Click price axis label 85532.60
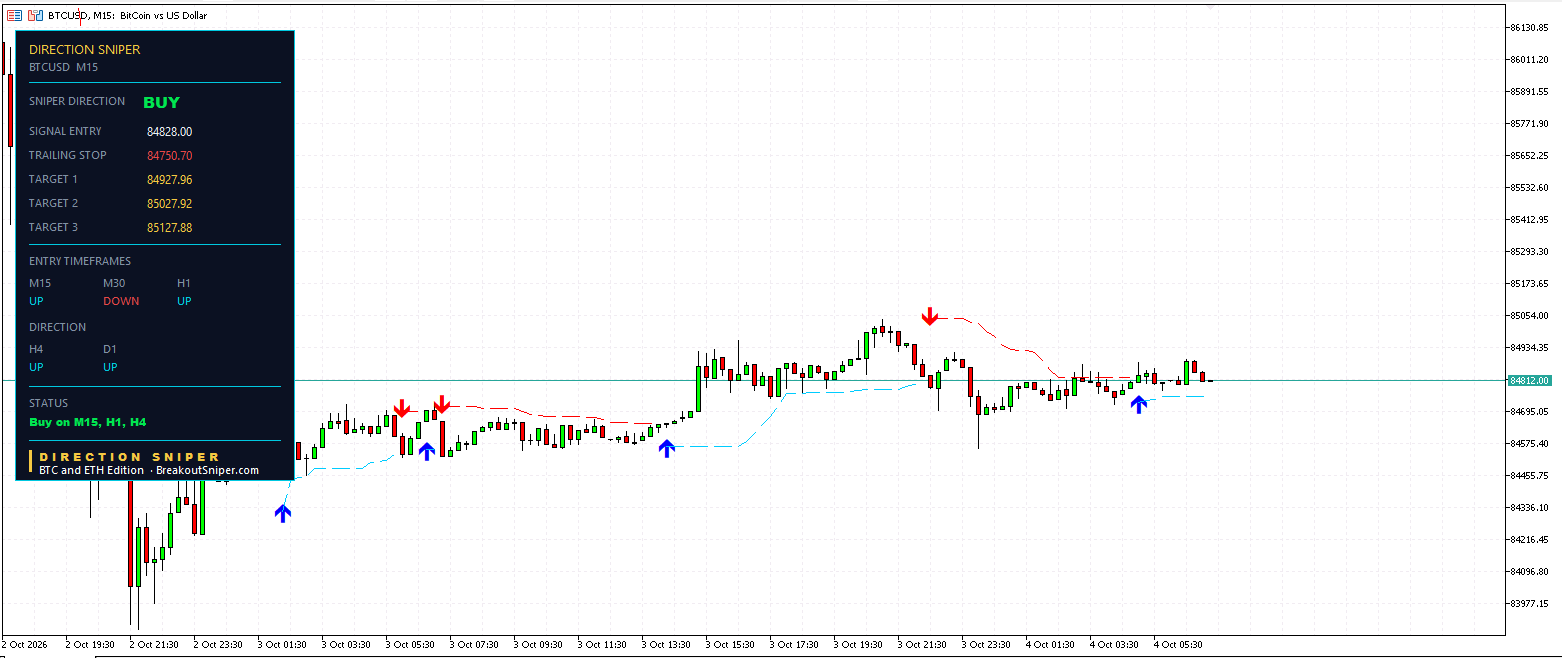This screenshot has height=658, width=1562. pos(1529,187)
